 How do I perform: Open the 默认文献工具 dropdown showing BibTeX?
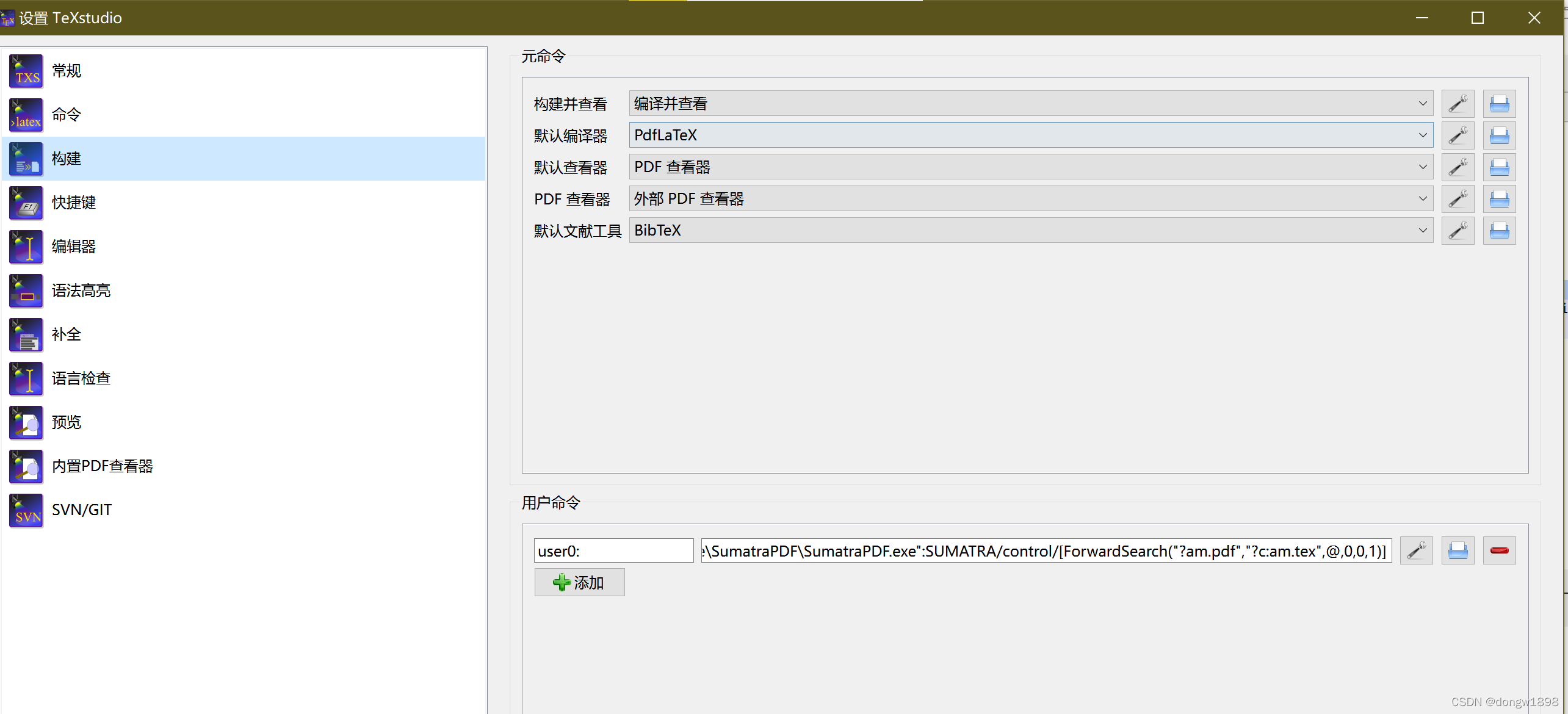[1031, 231]
